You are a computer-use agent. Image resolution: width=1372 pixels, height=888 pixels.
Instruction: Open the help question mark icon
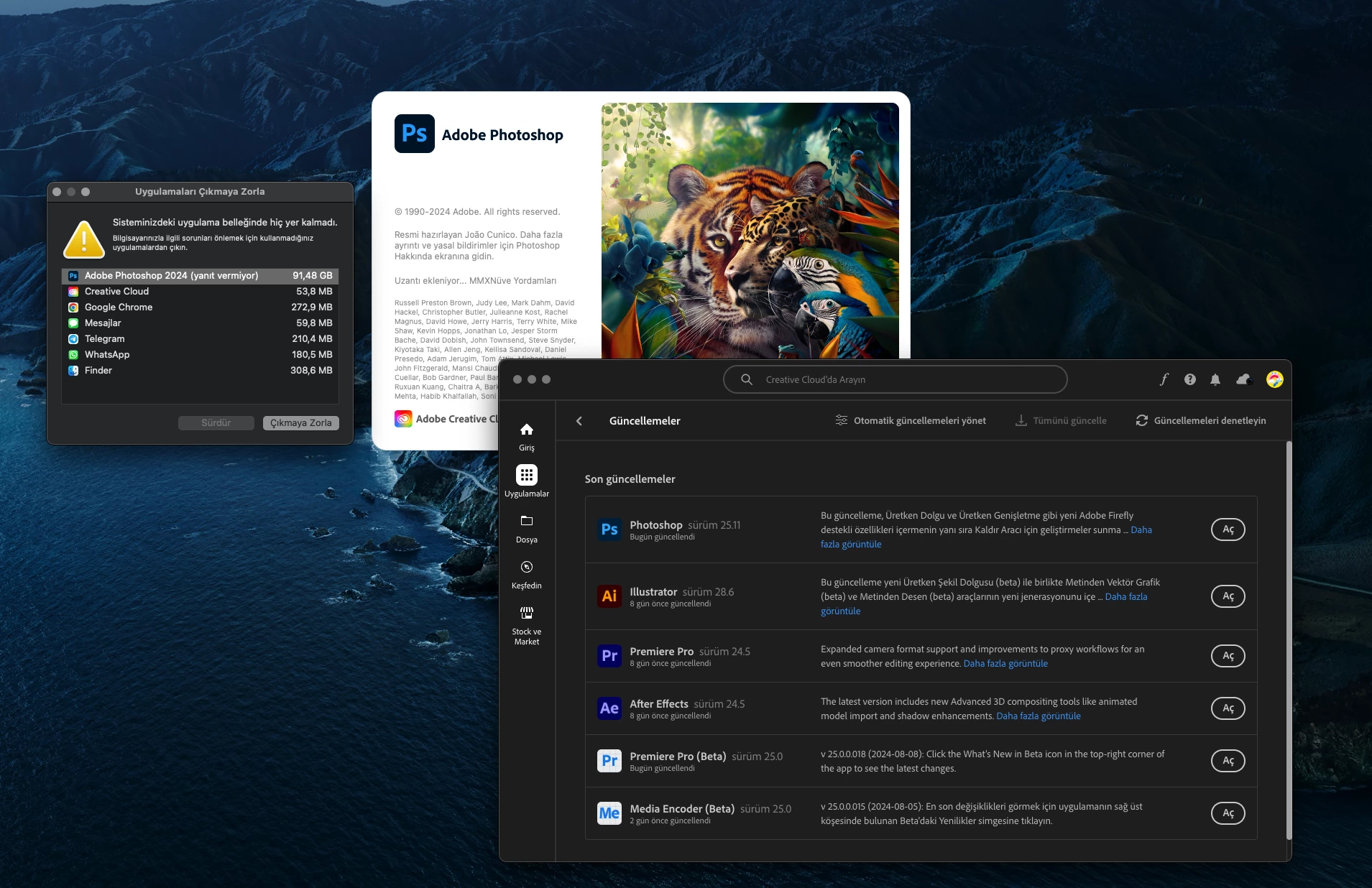[x=1190, y=379]
